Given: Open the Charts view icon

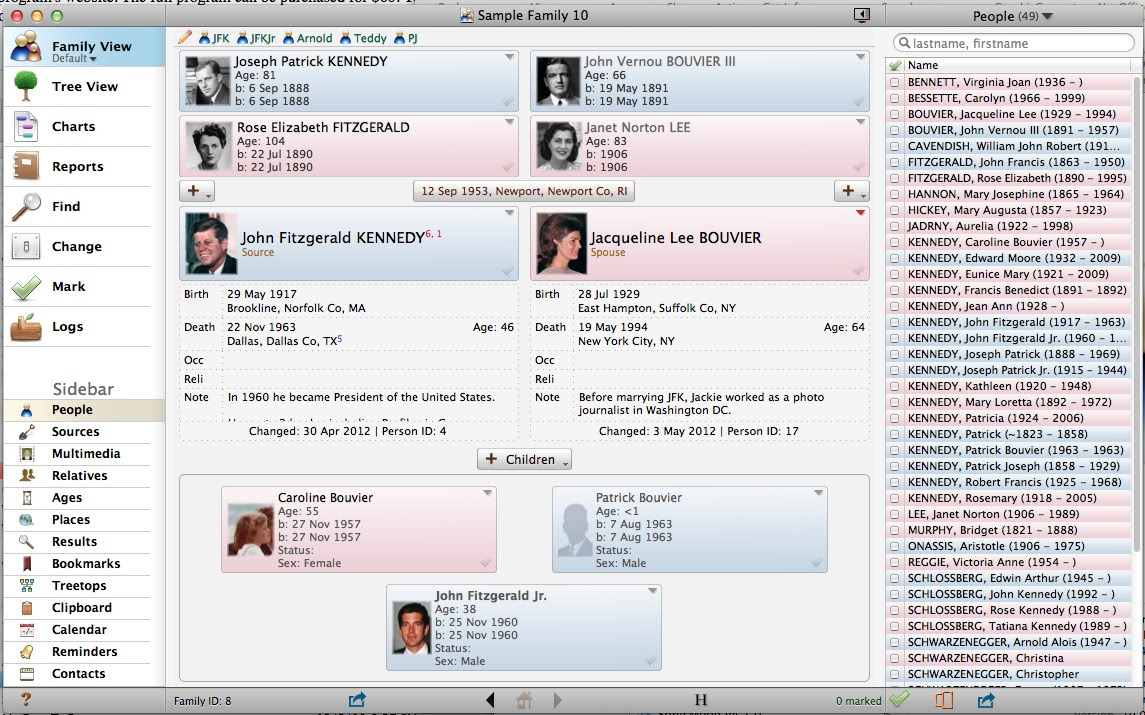Looking at the screenshot, I should tap(26, 126).
